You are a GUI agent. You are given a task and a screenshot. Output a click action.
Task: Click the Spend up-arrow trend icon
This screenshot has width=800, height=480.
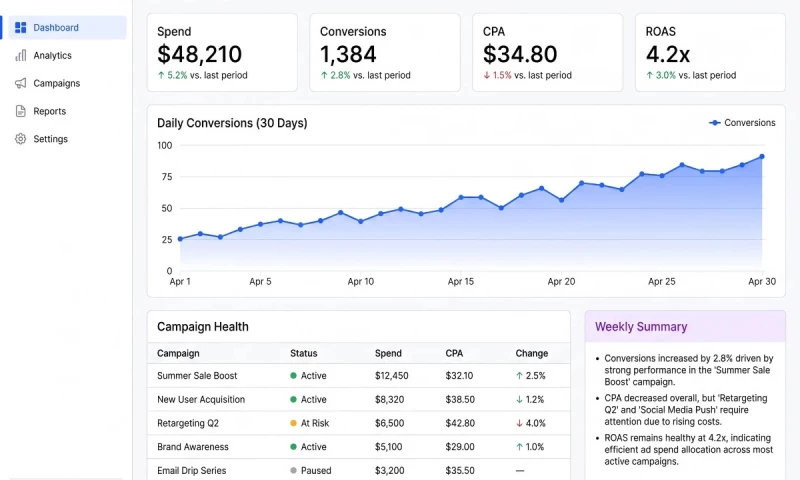[x=161, y=75]
